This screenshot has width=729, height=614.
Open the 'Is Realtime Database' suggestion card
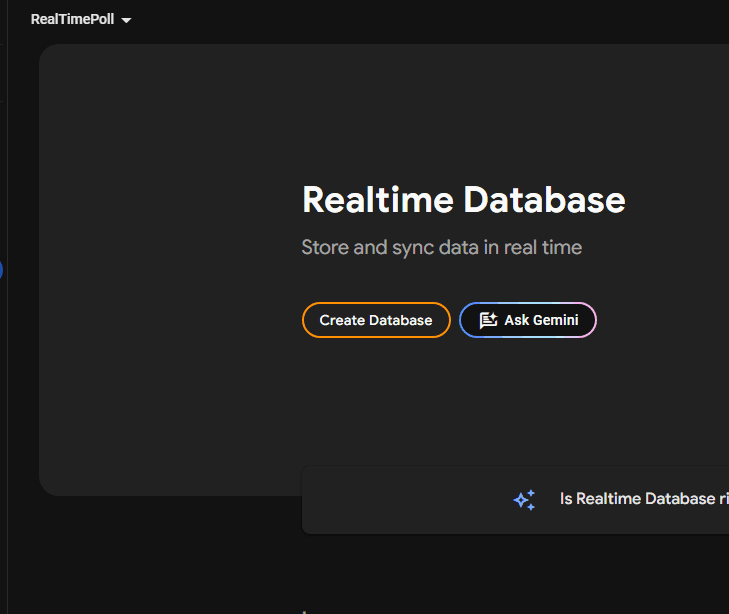coord(516,500)
